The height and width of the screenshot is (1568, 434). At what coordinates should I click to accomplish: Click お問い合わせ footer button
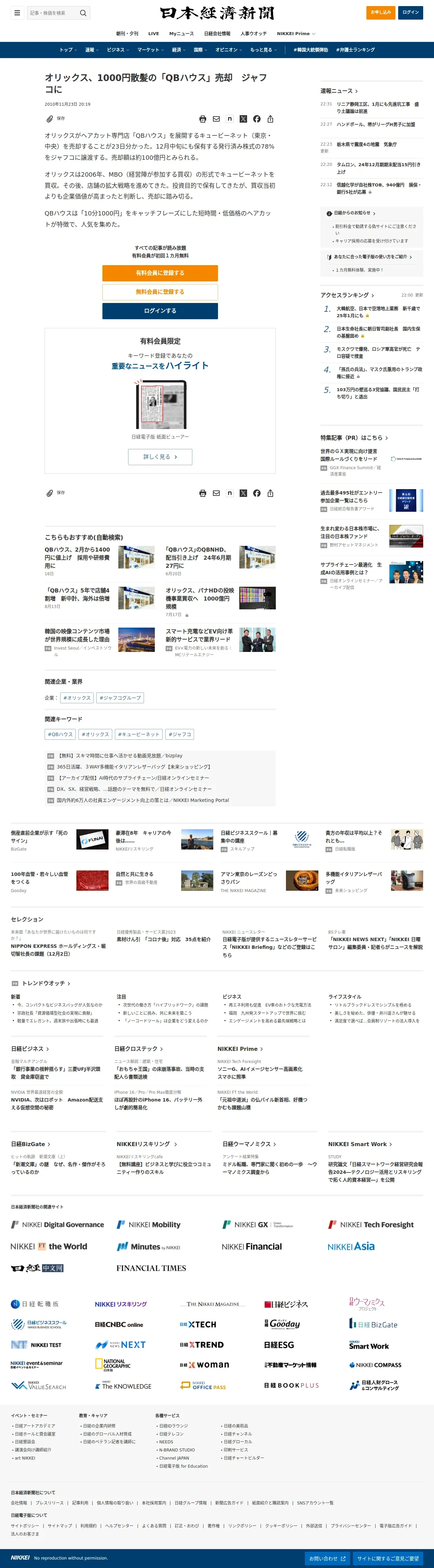(x=328, y=1558)
